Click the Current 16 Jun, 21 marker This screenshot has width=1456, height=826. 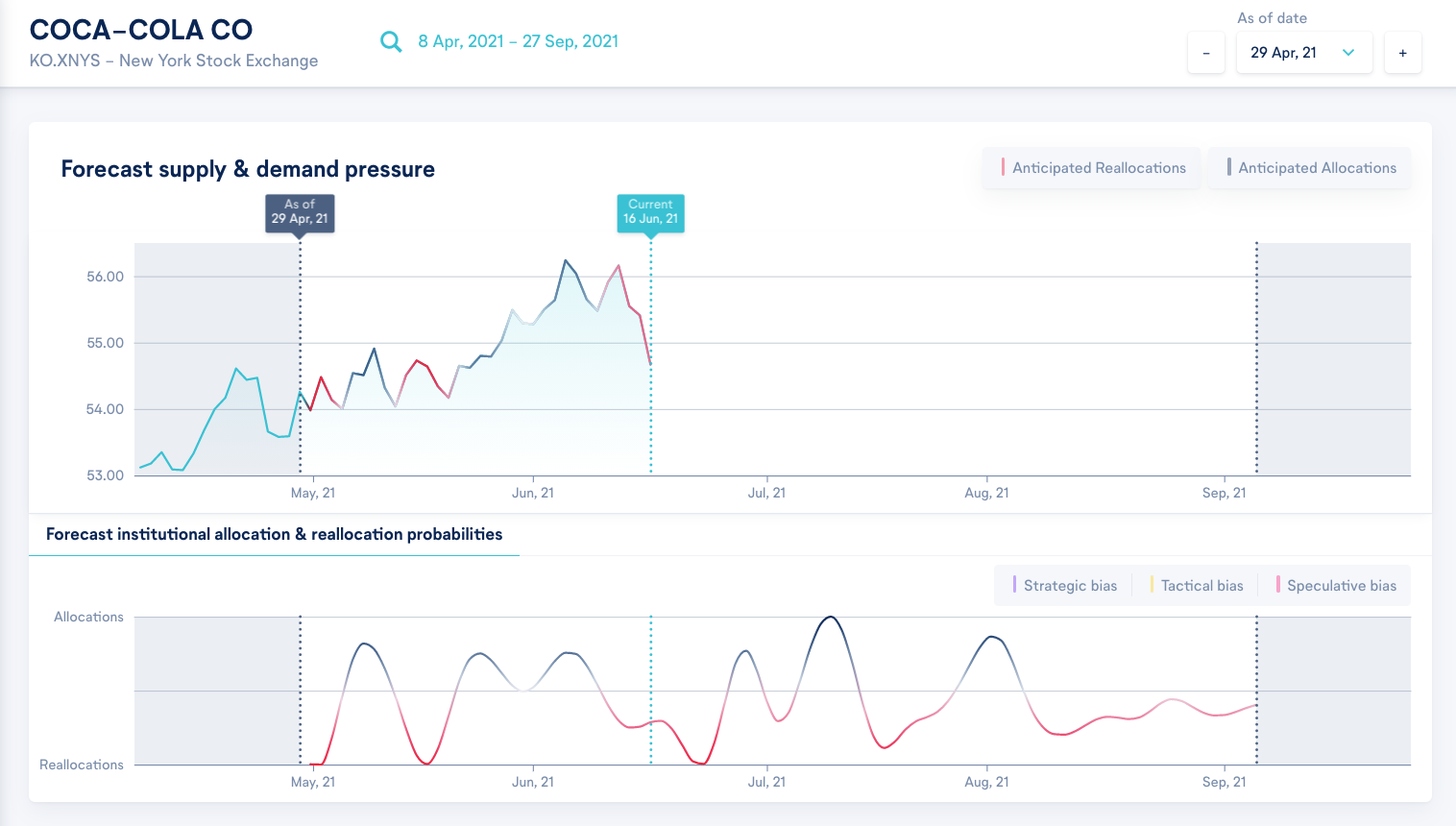pyautogui.click(x=650, y=212)
